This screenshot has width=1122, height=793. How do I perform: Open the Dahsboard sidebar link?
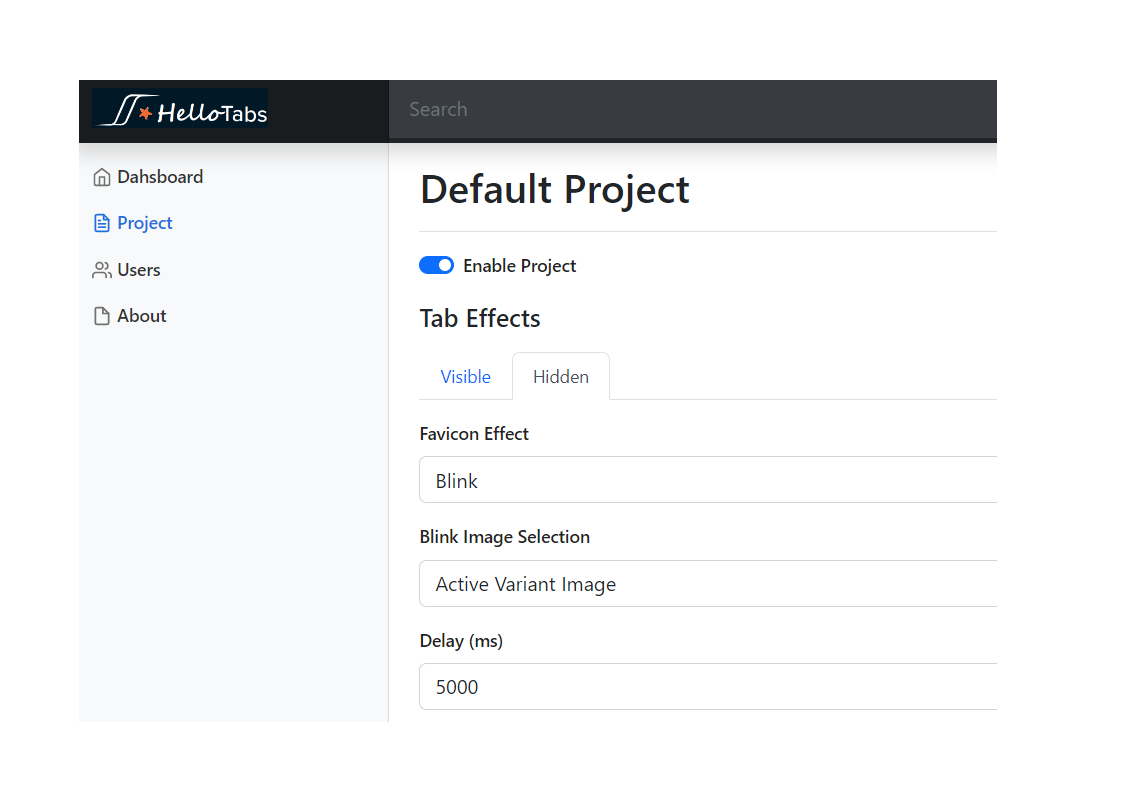[148, 177]
